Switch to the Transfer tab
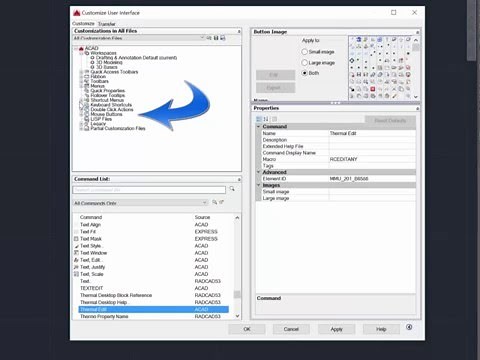The width and height of the screenshot is (480, 360). [x=107, y=24]
